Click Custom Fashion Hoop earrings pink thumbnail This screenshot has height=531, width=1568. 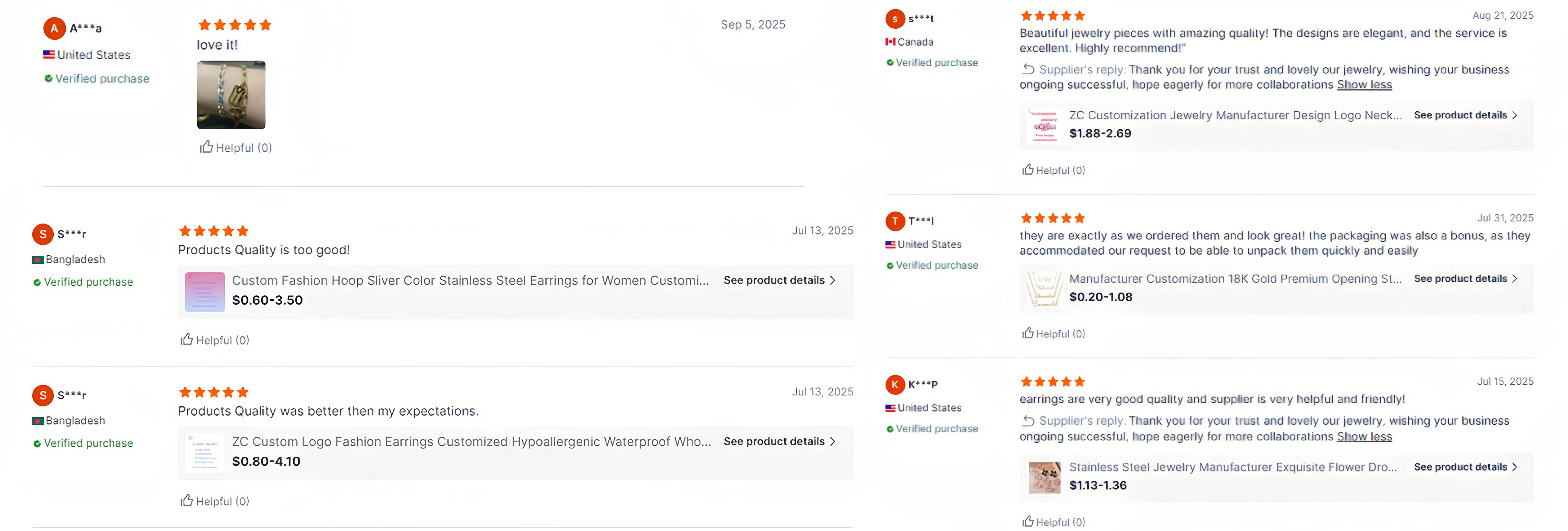click(205, 292)
